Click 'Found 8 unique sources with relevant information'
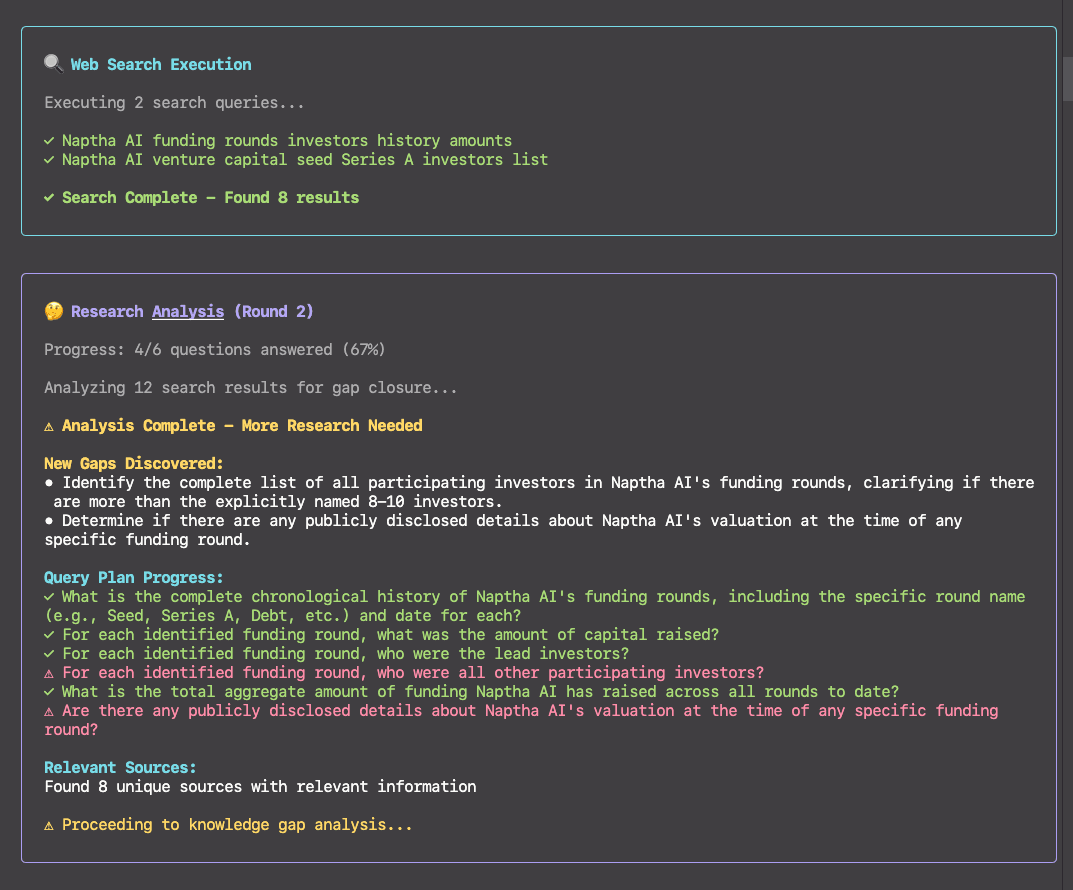 [x=260, y=787]
